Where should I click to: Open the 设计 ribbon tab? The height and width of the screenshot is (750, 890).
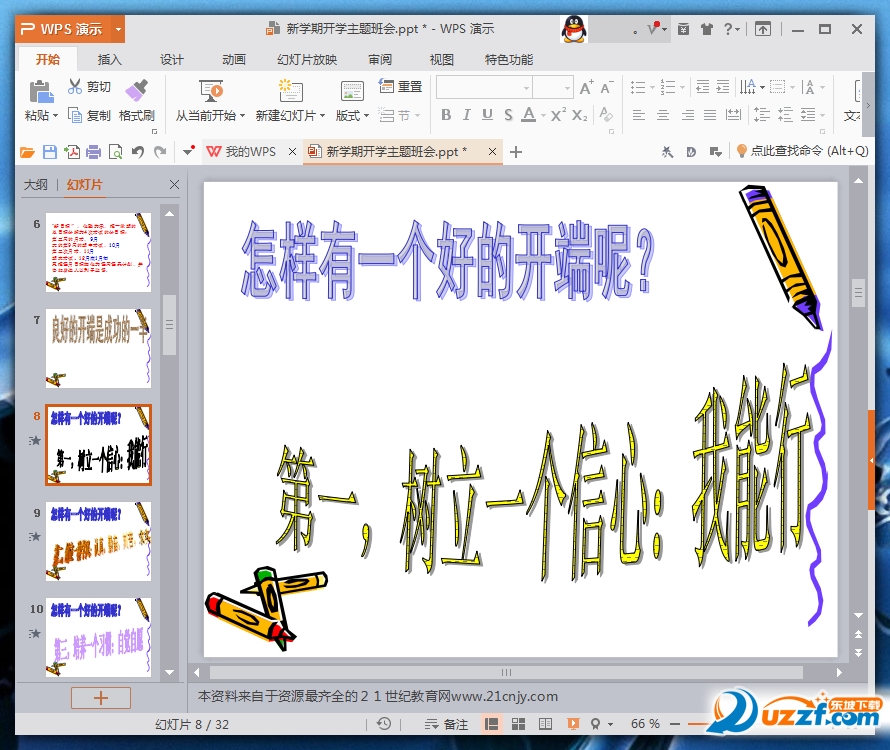(171, 60)
